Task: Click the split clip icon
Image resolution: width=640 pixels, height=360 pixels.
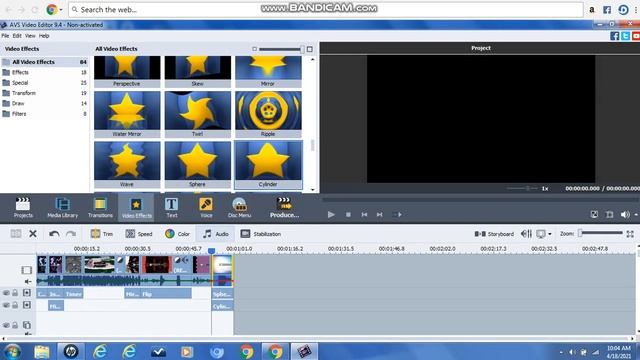Action: point(16,234)
